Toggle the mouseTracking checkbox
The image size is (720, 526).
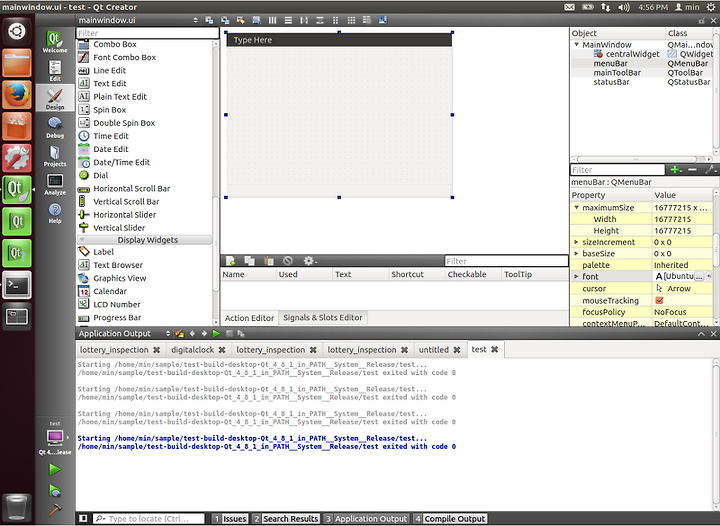click(x=659, y=300)
